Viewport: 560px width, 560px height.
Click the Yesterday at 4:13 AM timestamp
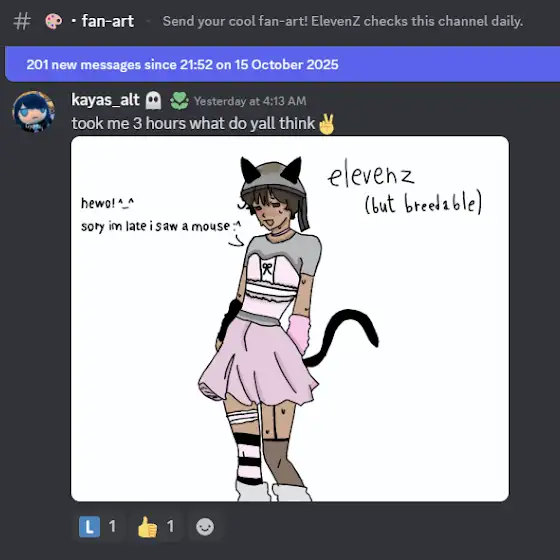250,101
